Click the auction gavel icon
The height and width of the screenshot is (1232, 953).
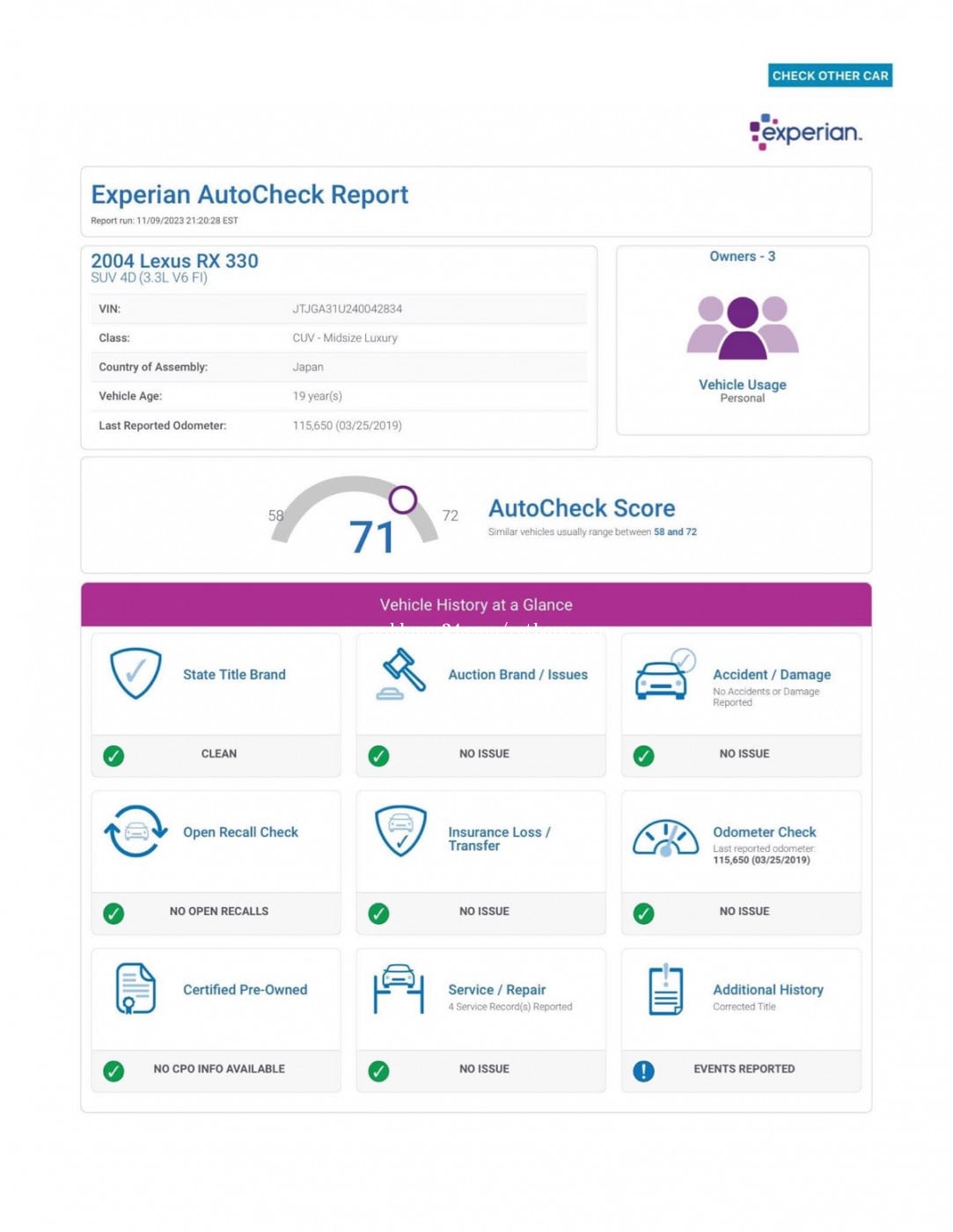click(x=401, y=674)
